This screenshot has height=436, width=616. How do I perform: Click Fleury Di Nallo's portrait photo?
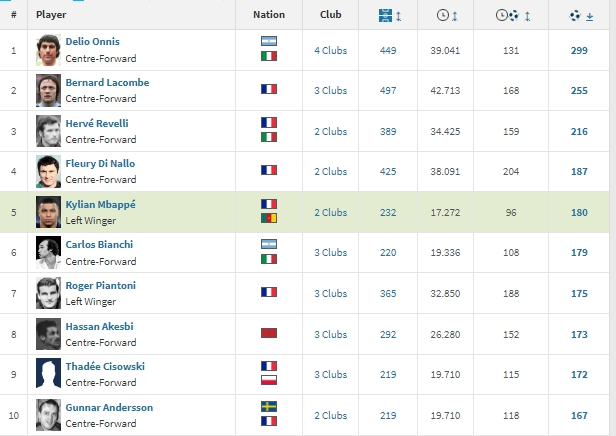click(48, 171)
